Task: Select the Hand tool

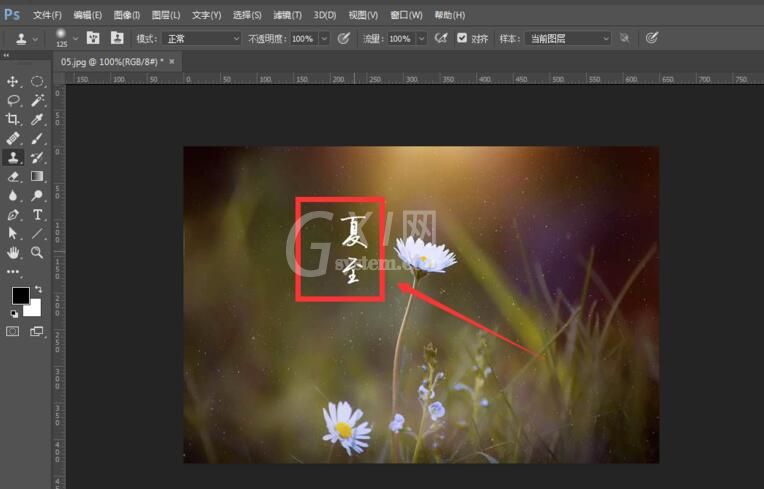Action: coord(13,252)
